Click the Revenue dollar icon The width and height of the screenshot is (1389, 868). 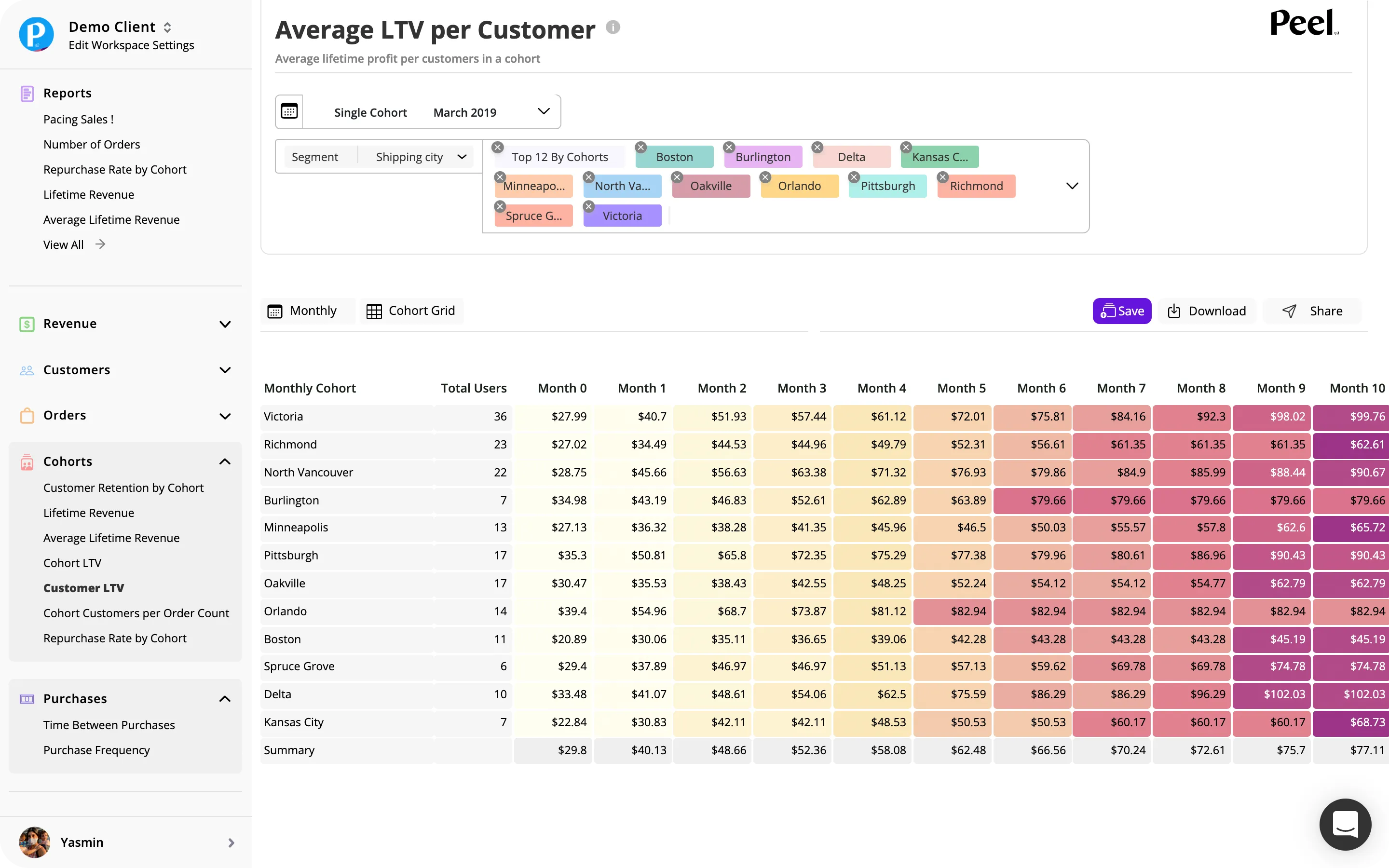coord(27,324)
